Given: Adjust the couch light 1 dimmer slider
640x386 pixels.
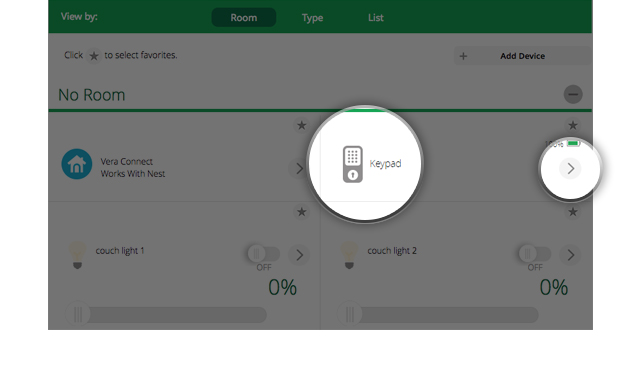Looking at the screenshot, I should click(x=166, y=315).
